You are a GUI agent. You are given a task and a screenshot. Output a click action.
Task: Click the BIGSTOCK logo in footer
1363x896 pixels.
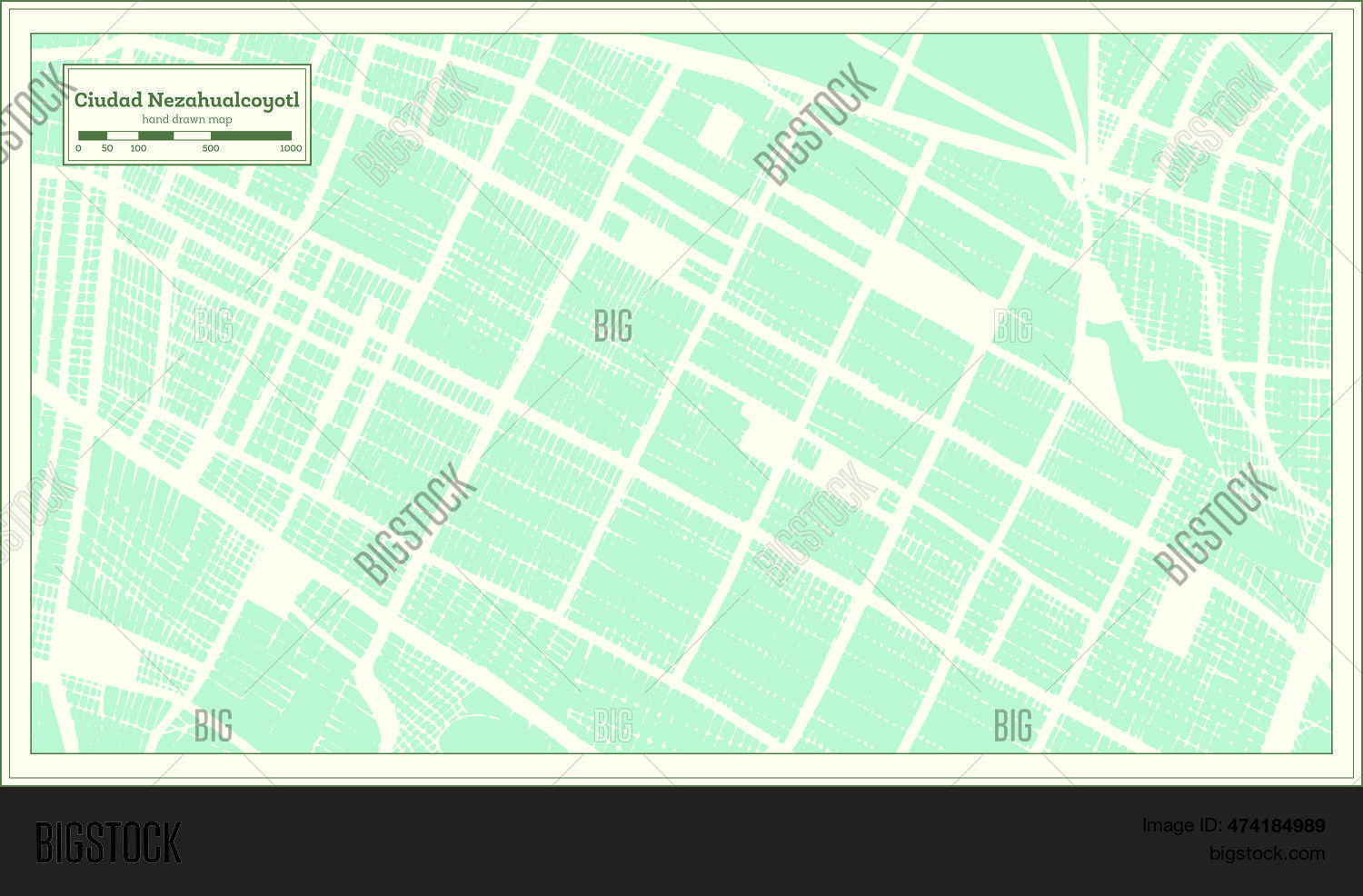(x=108, y=842)
